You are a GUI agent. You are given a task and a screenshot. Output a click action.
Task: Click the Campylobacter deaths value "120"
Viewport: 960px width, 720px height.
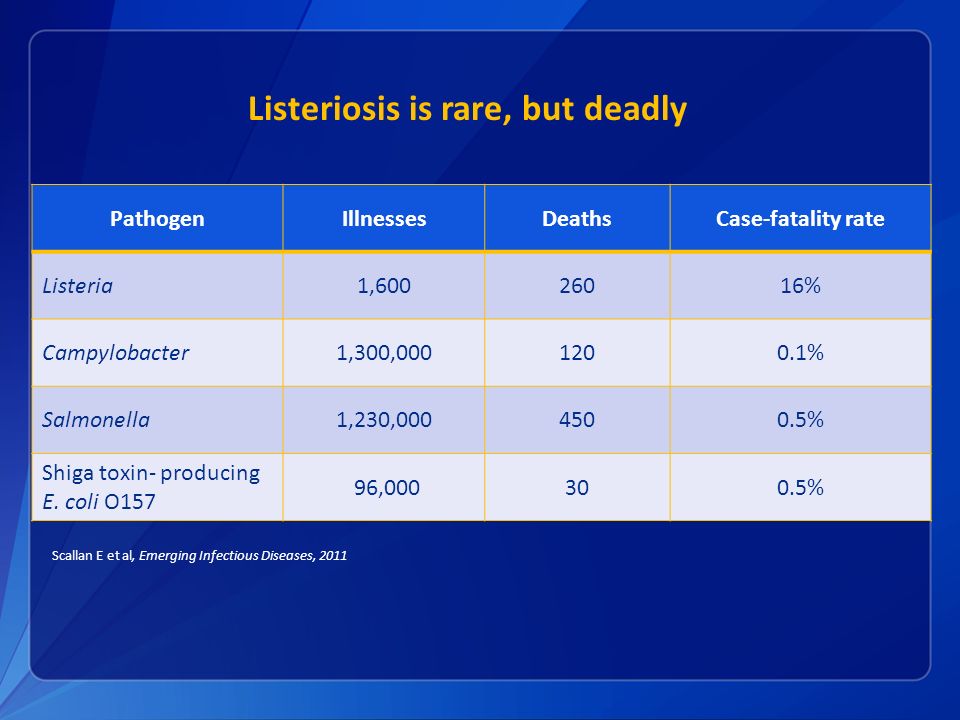pyautogui.click(x=577, y=353)
